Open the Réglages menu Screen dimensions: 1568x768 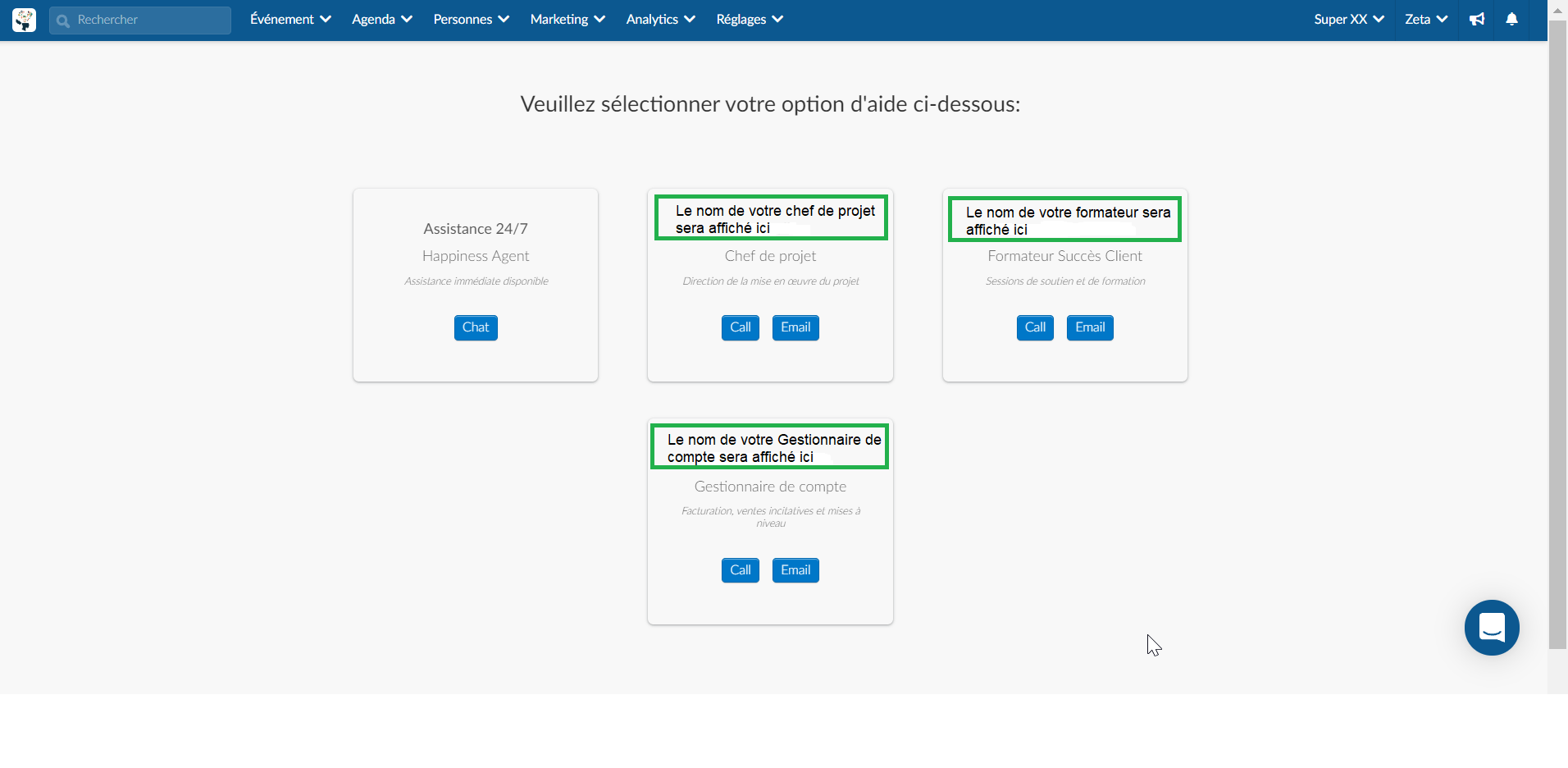(x=750, y=19)
